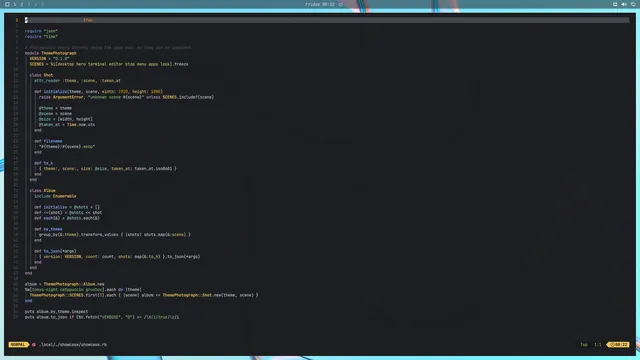The width and height of the screenshot is (640, 360).
Task: Click the 1:1 cursor position in statusline
Action: pyautogui.click(x=598, y=344)
